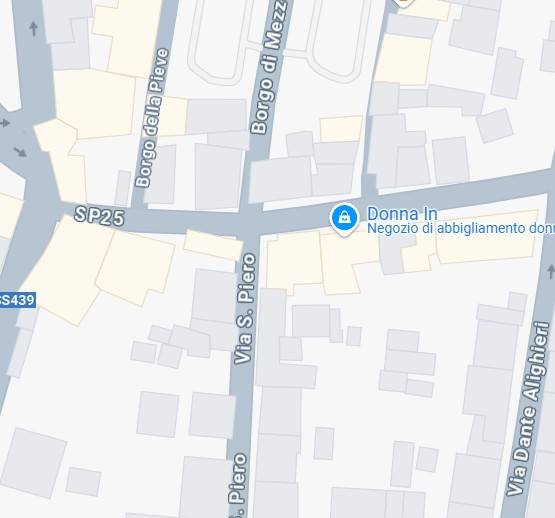Click the diagonal down-right traffic arrow
Image resolution: width=555 pixels, height=518 pixels.
20,152
